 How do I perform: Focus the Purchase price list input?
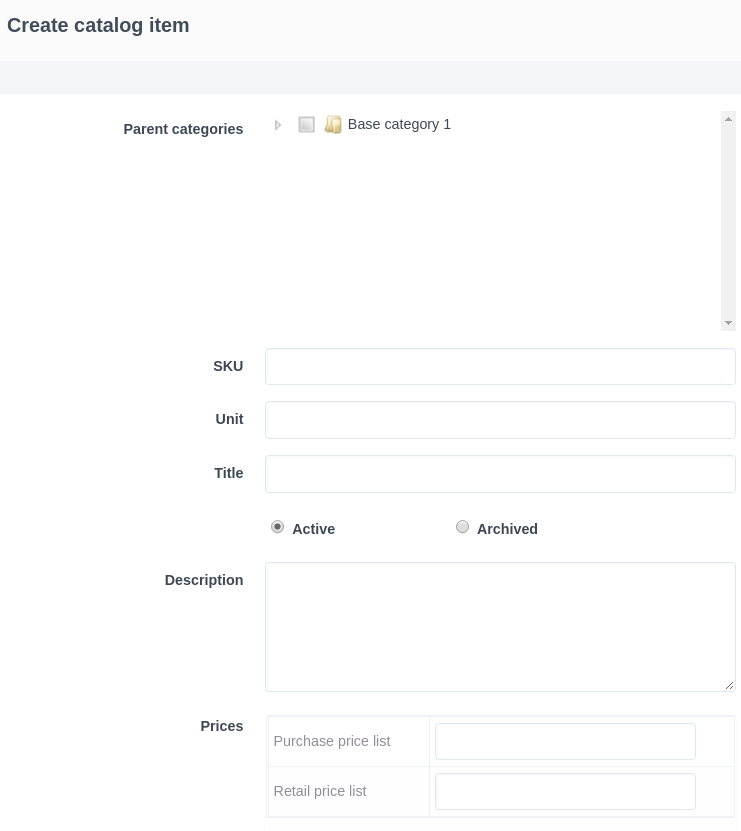[x=565, y=741]
